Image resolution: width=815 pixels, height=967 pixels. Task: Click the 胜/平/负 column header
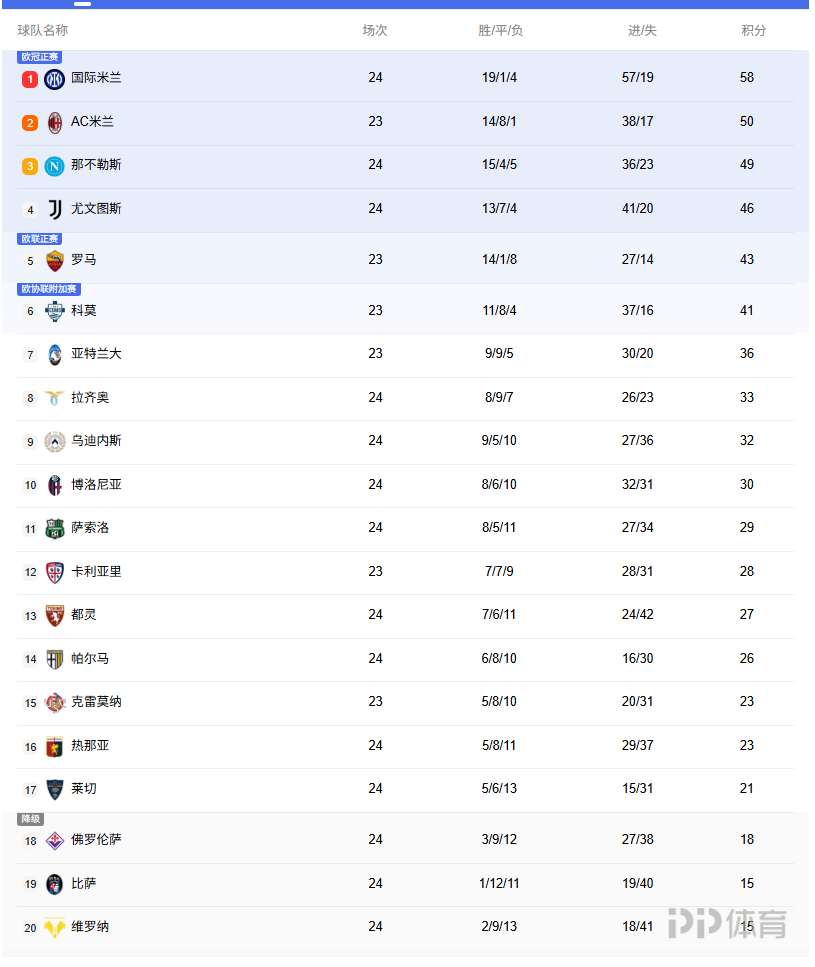coord(500,31)
